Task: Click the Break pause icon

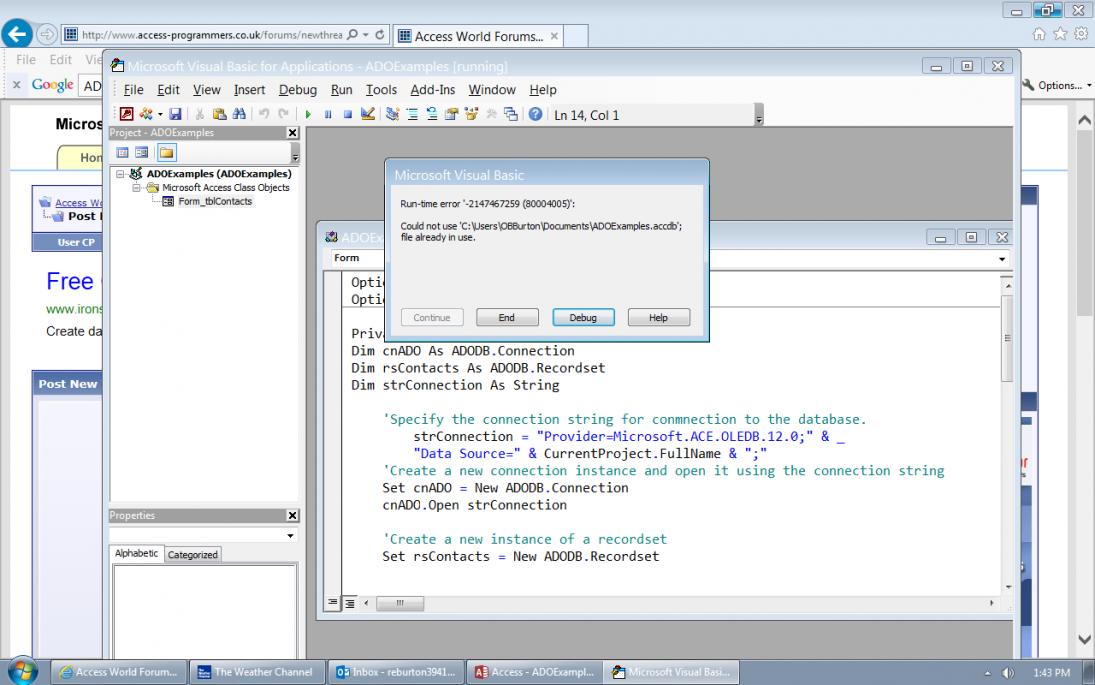Action: point(328,114)
